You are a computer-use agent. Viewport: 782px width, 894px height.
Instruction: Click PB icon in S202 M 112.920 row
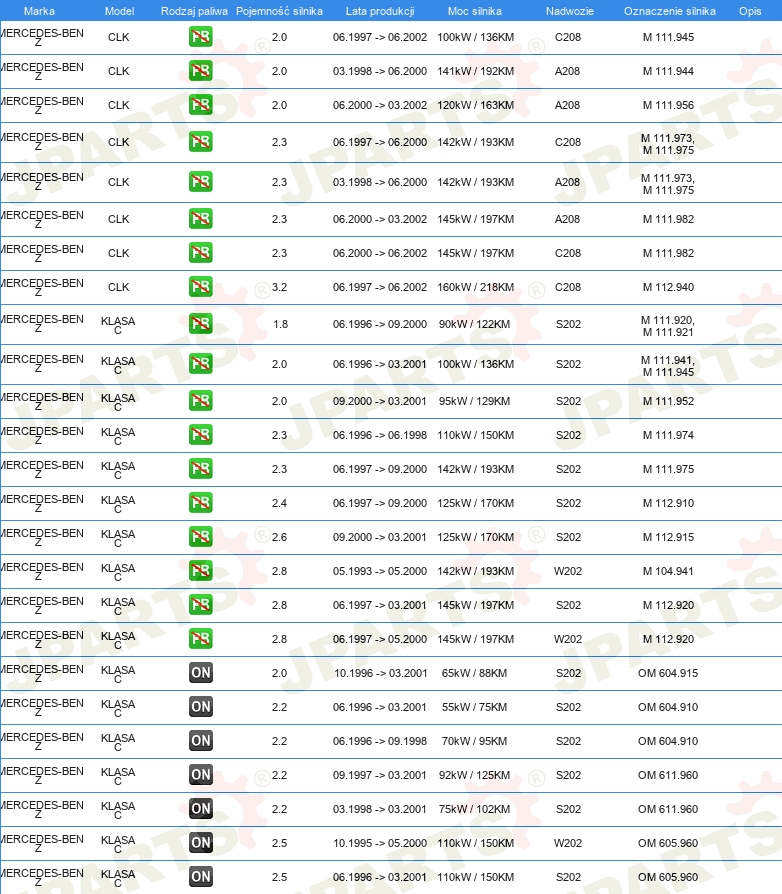coord(201,605)
